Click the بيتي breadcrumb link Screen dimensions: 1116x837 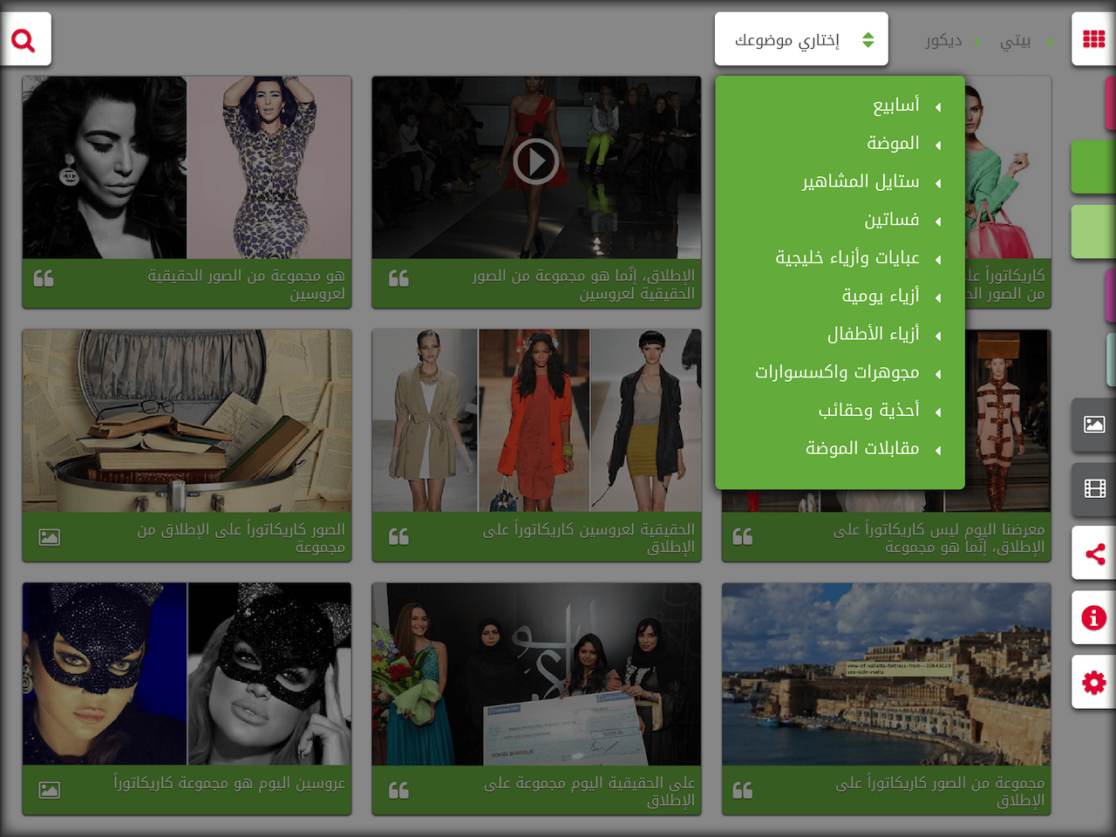coord(1015,41)
